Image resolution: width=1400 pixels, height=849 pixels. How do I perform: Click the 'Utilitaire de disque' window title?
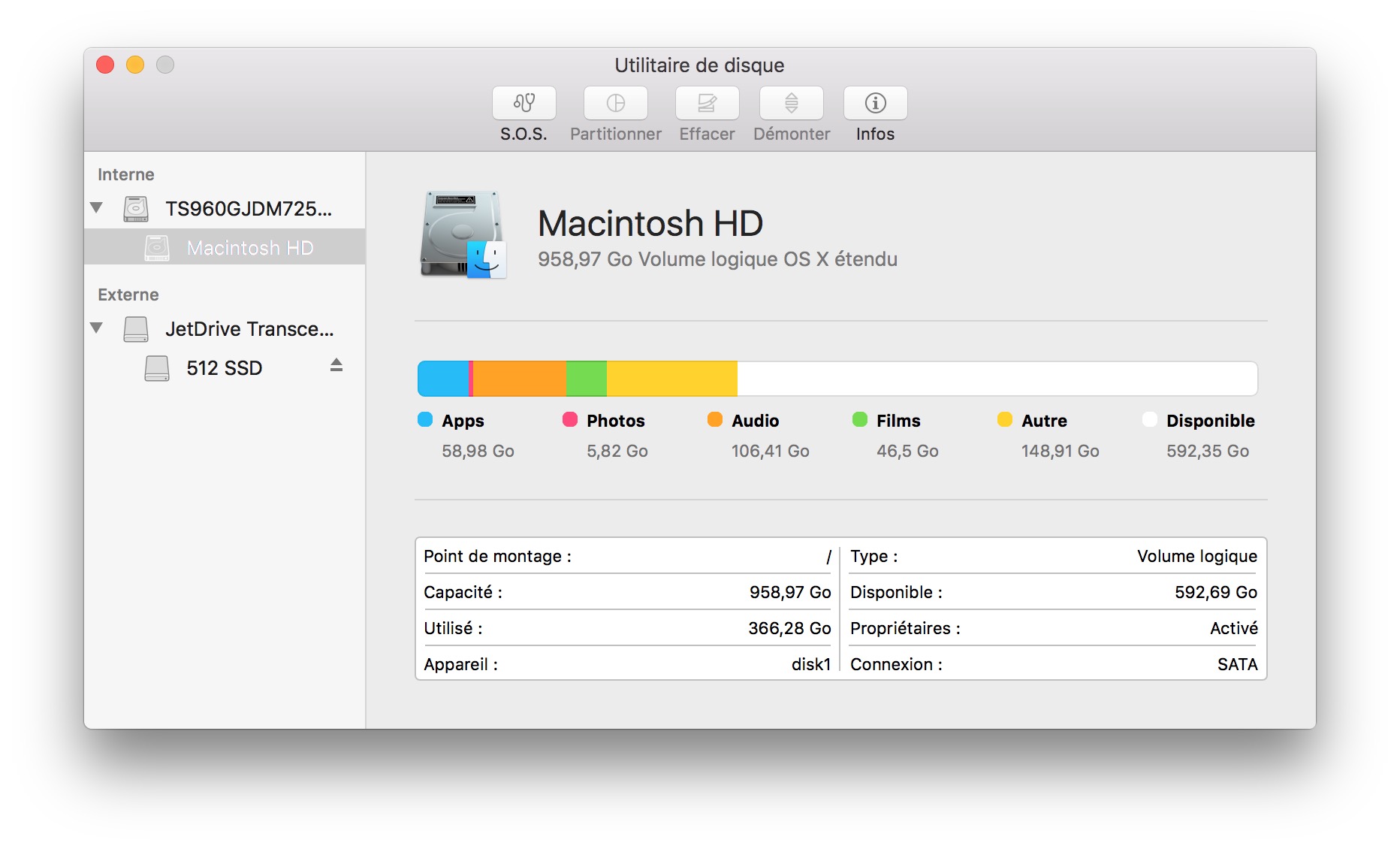point(699,65)
